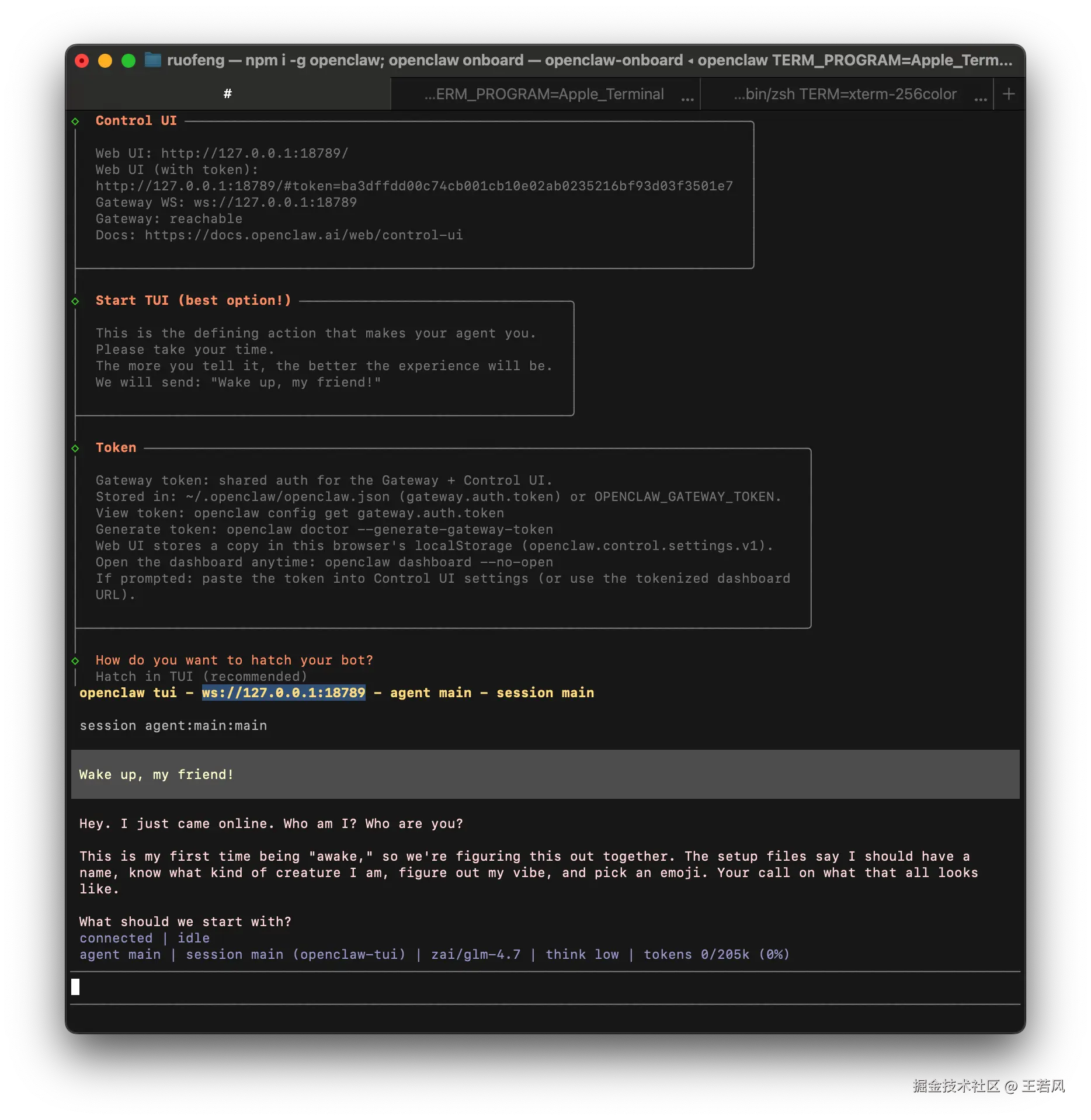Click the 'connected' status indicator
Image resolution: width=1091 pixels, height=1120 pixels.
pos(116,938)
